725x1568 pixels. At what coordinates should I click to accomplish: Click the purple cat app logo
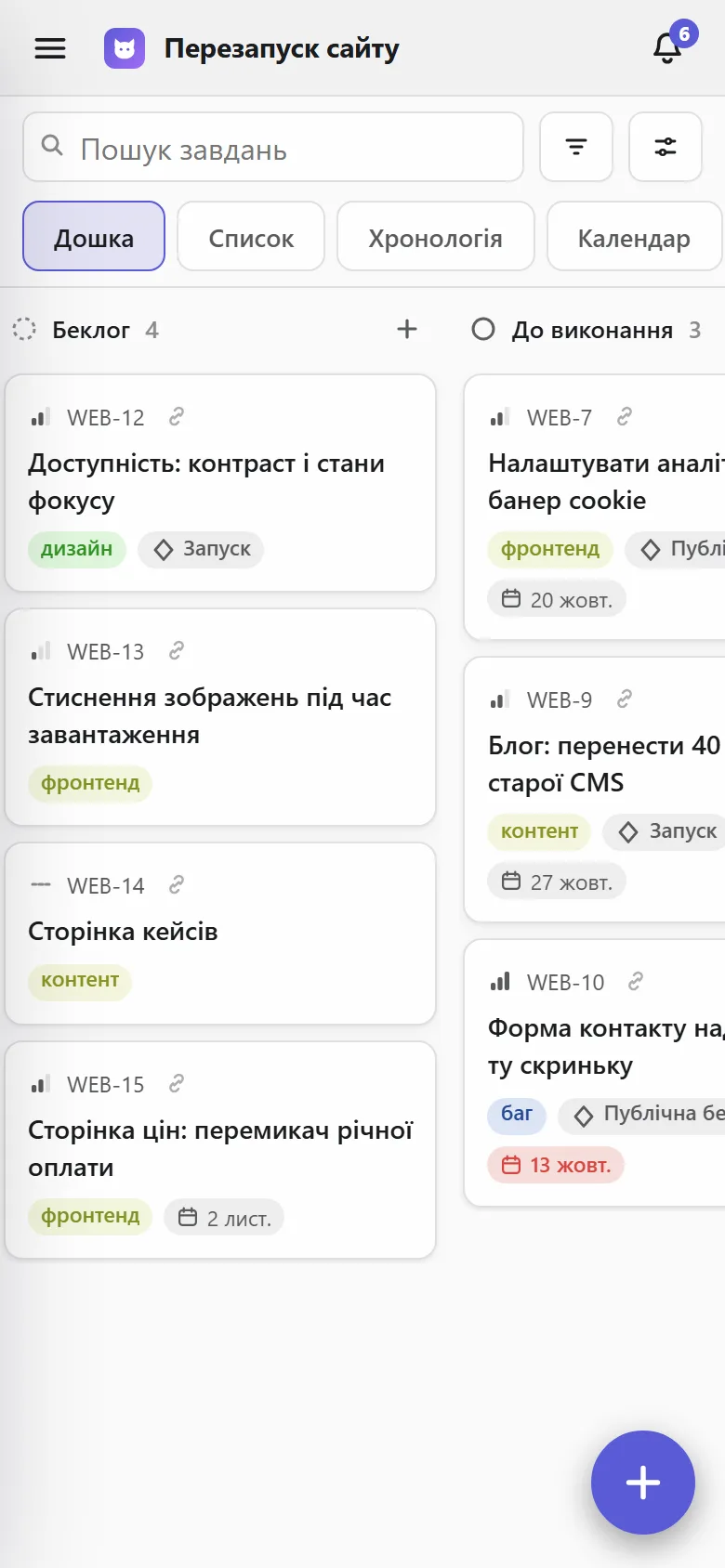[x=125, y=48]
